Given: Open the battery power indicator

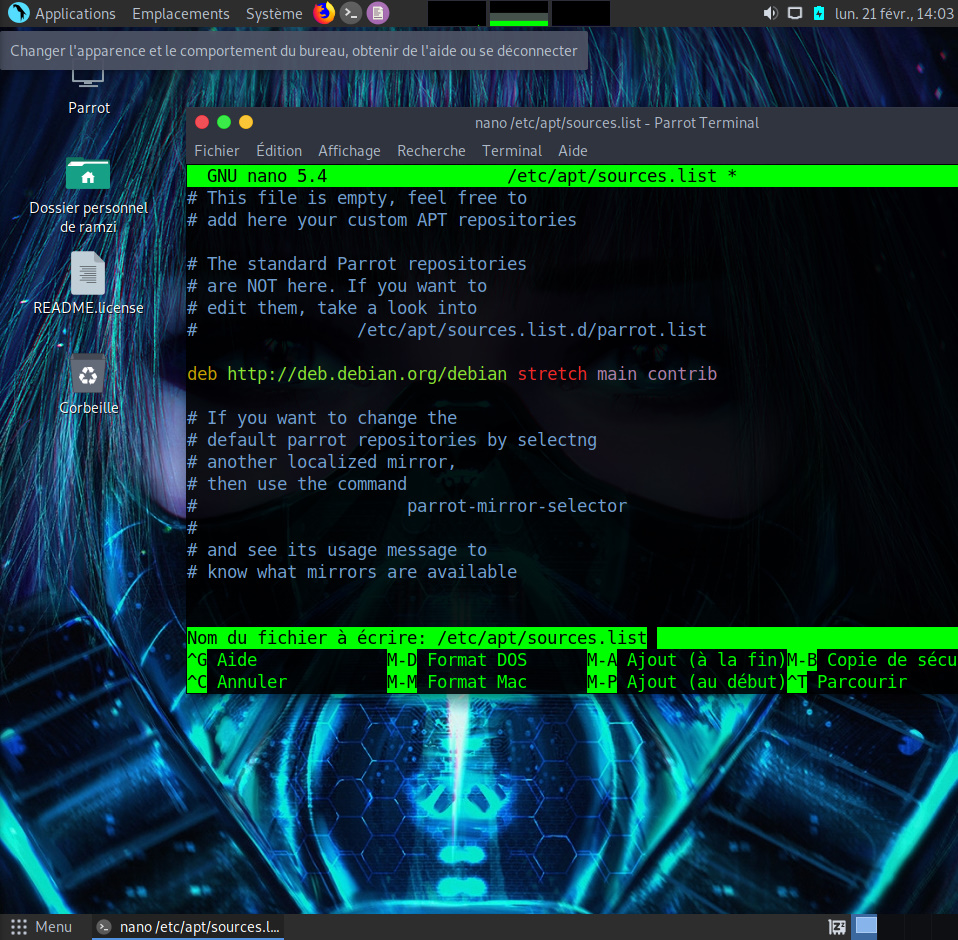Looking at the screenshot, I should [819, 13].
